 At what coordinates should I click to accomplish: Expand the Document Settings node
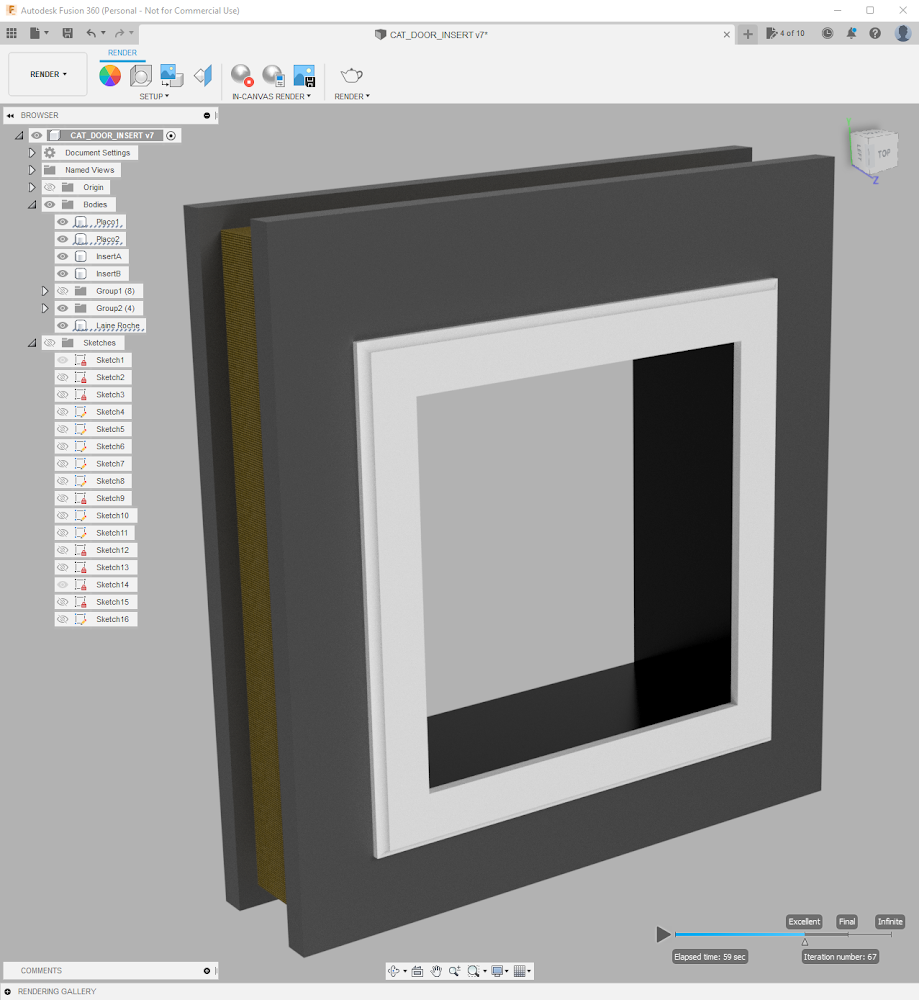click(x=31, y=152)
